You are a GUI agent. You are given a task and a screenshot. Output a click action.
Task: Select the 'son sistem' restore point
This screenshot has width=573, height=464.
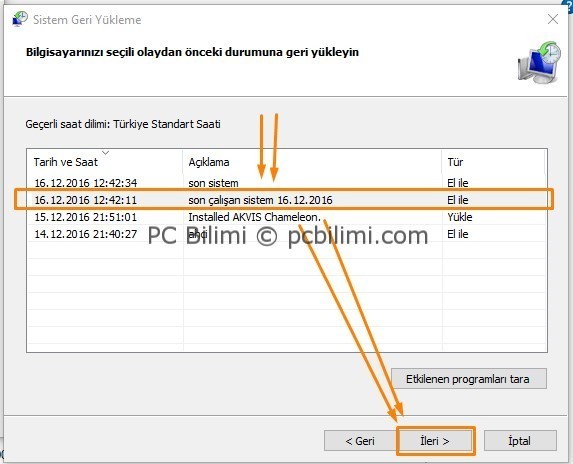[287, 183]
